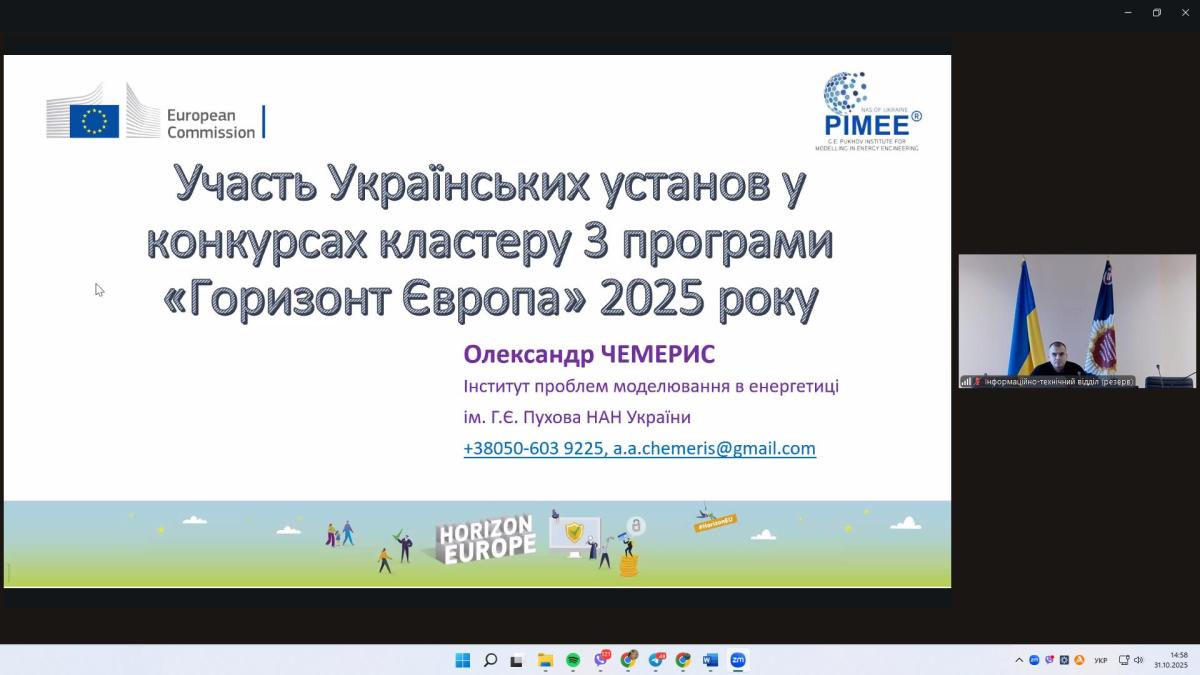Click the a.a.chemeris@gmail.com link on slide
This screenshot has height=675, width=1200.
(714, 449)
